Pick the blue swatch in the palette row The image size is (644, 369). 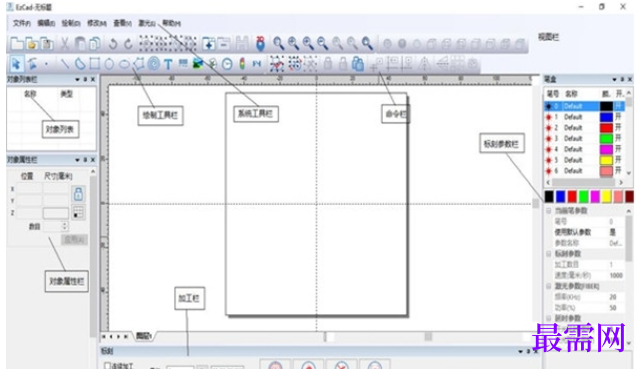click(560, 197)
